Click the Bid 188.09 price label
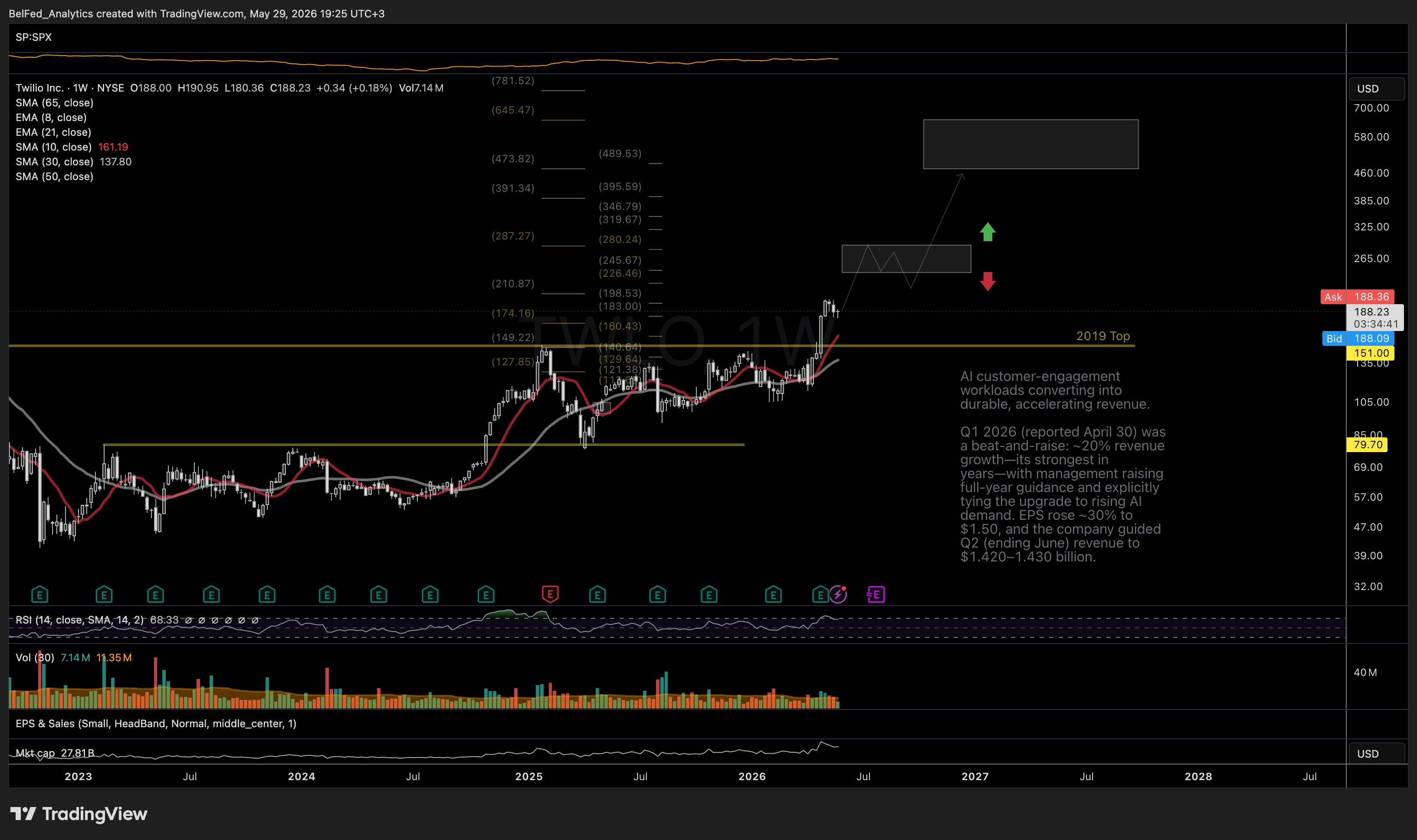 1358,338
